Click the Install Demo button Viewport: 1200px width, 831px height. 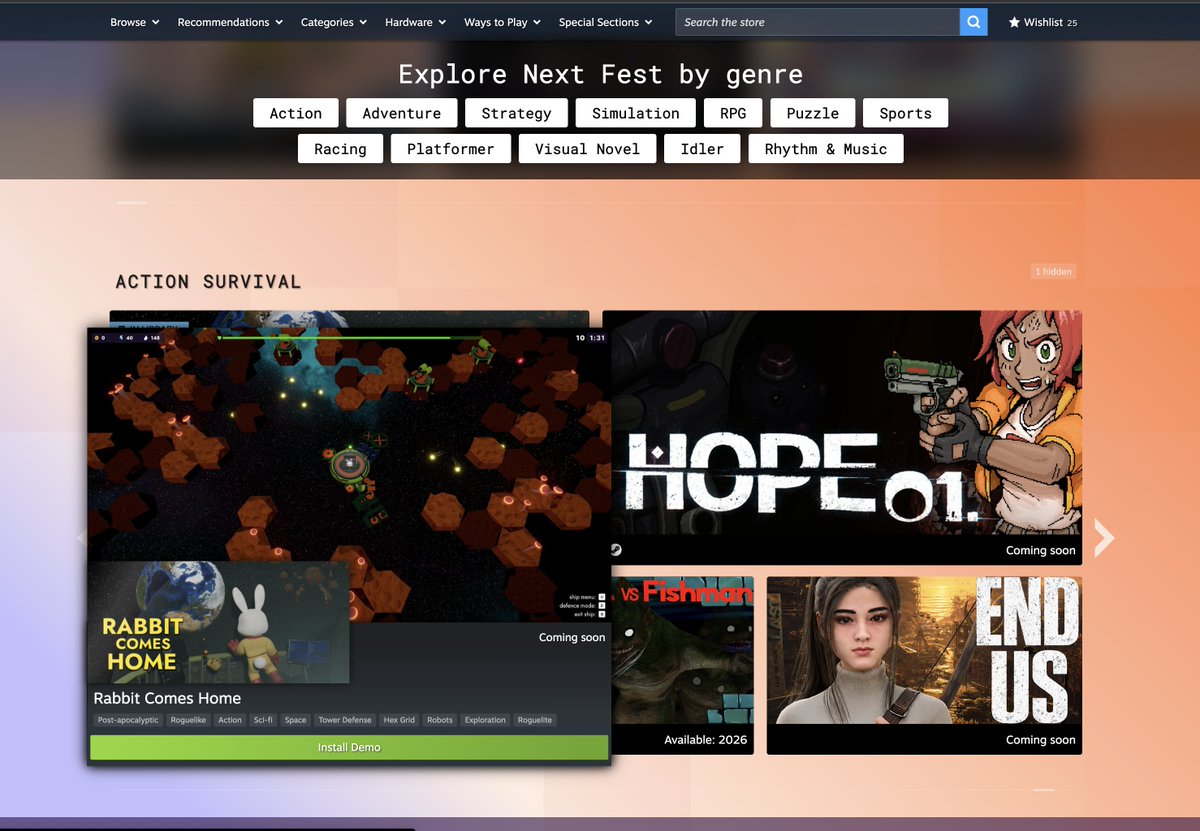coord(349,747)
